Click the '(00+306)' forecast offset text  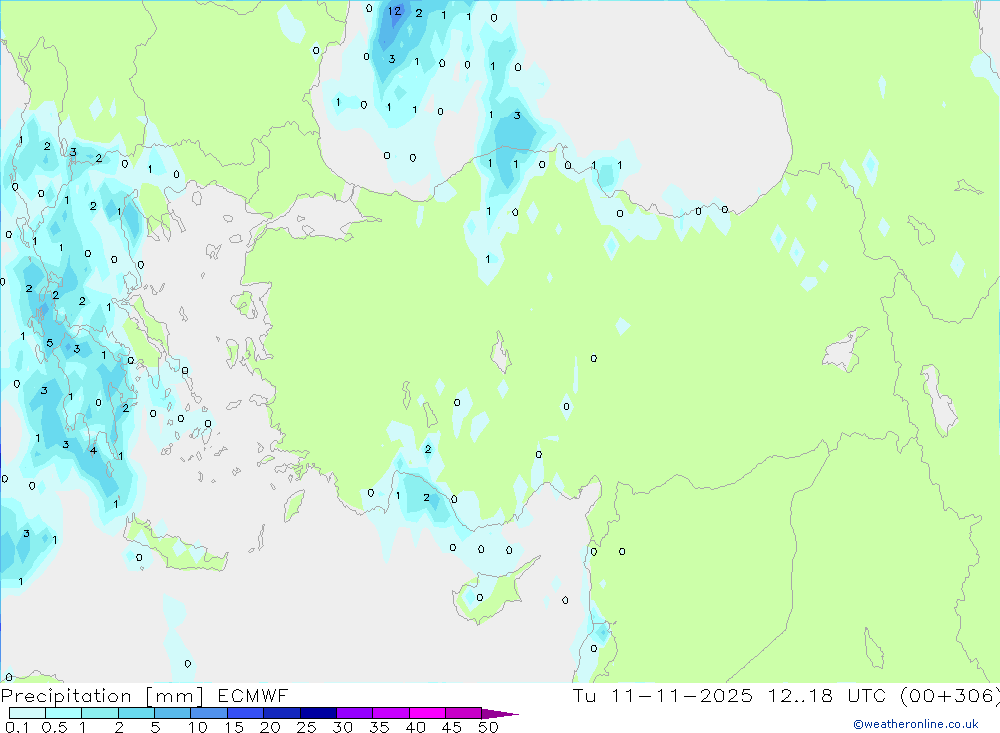(x=949, y=695)
